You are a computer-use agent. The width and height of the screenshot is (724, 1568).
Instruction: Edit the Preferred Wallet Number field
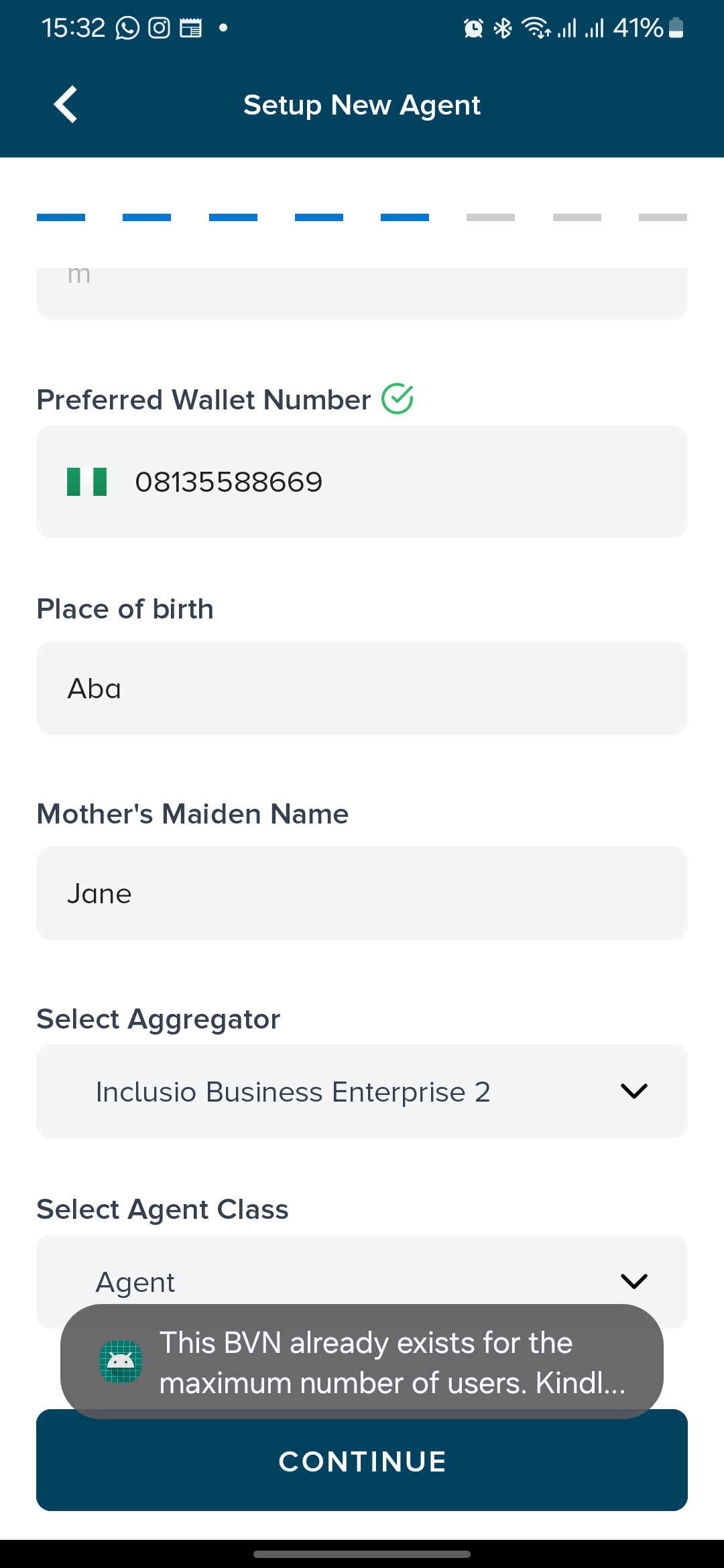pyautogui.click(x=402, y=482)
